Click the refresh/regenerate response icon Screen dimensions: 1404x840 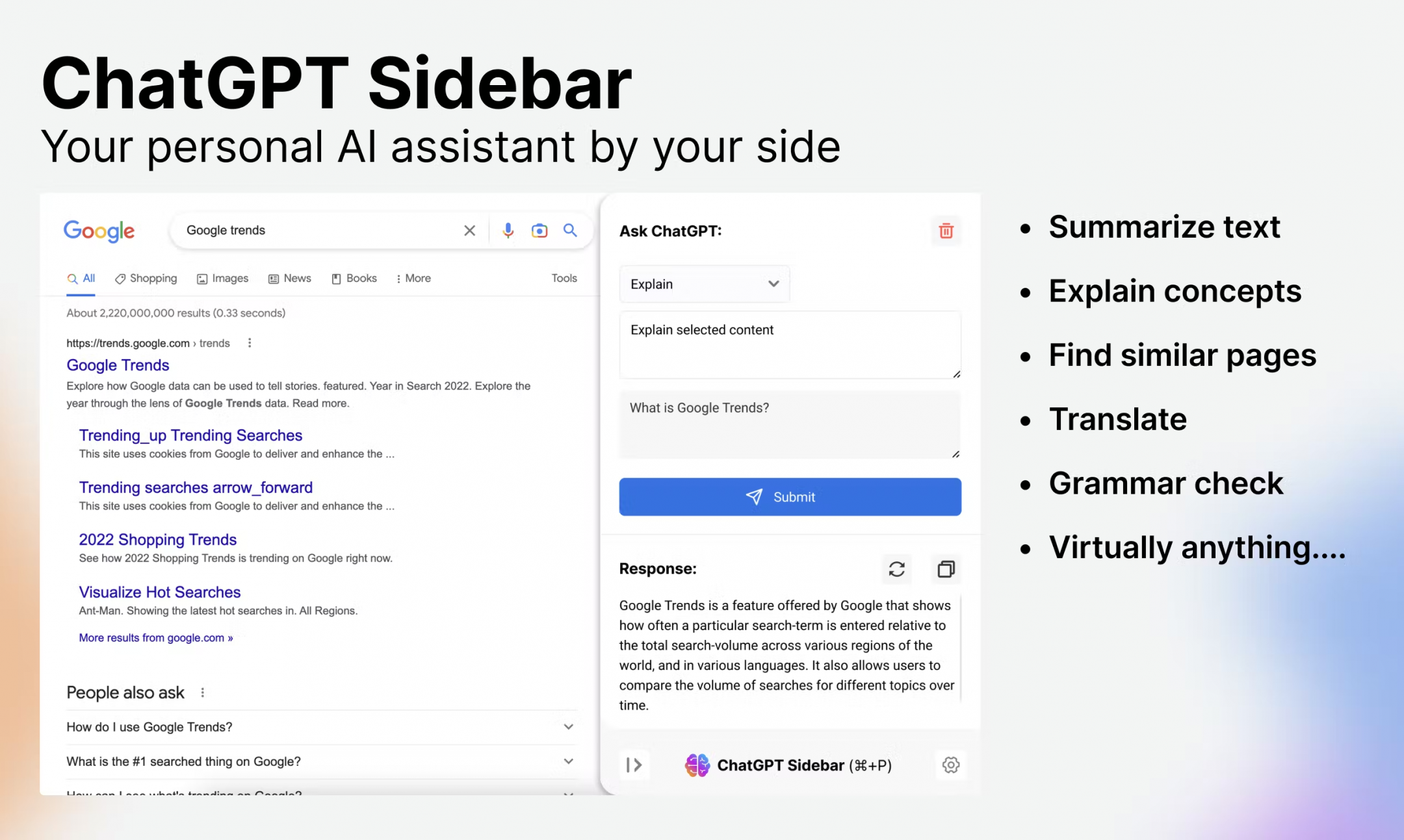pos(897,568)
